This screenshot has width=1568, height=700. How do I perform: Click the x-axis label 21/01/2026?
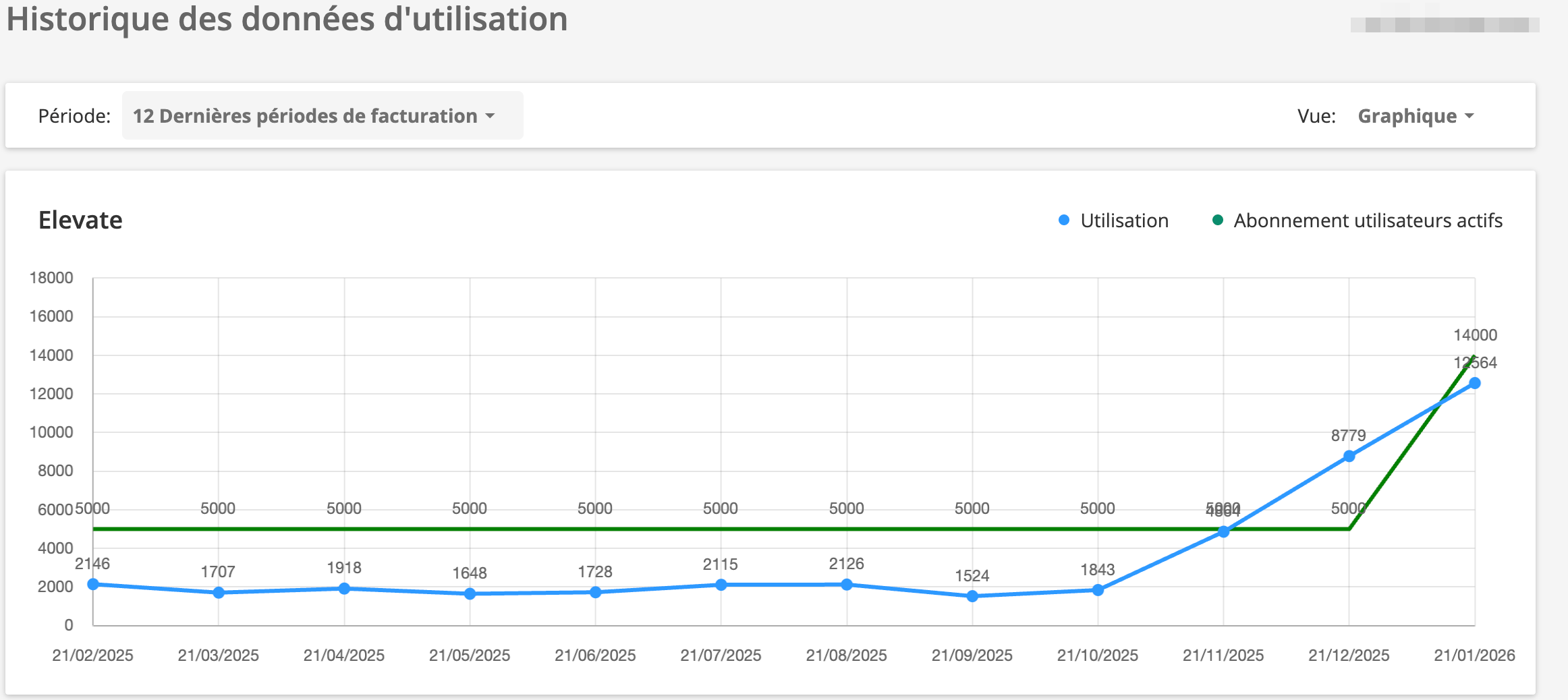point(1474,655)
